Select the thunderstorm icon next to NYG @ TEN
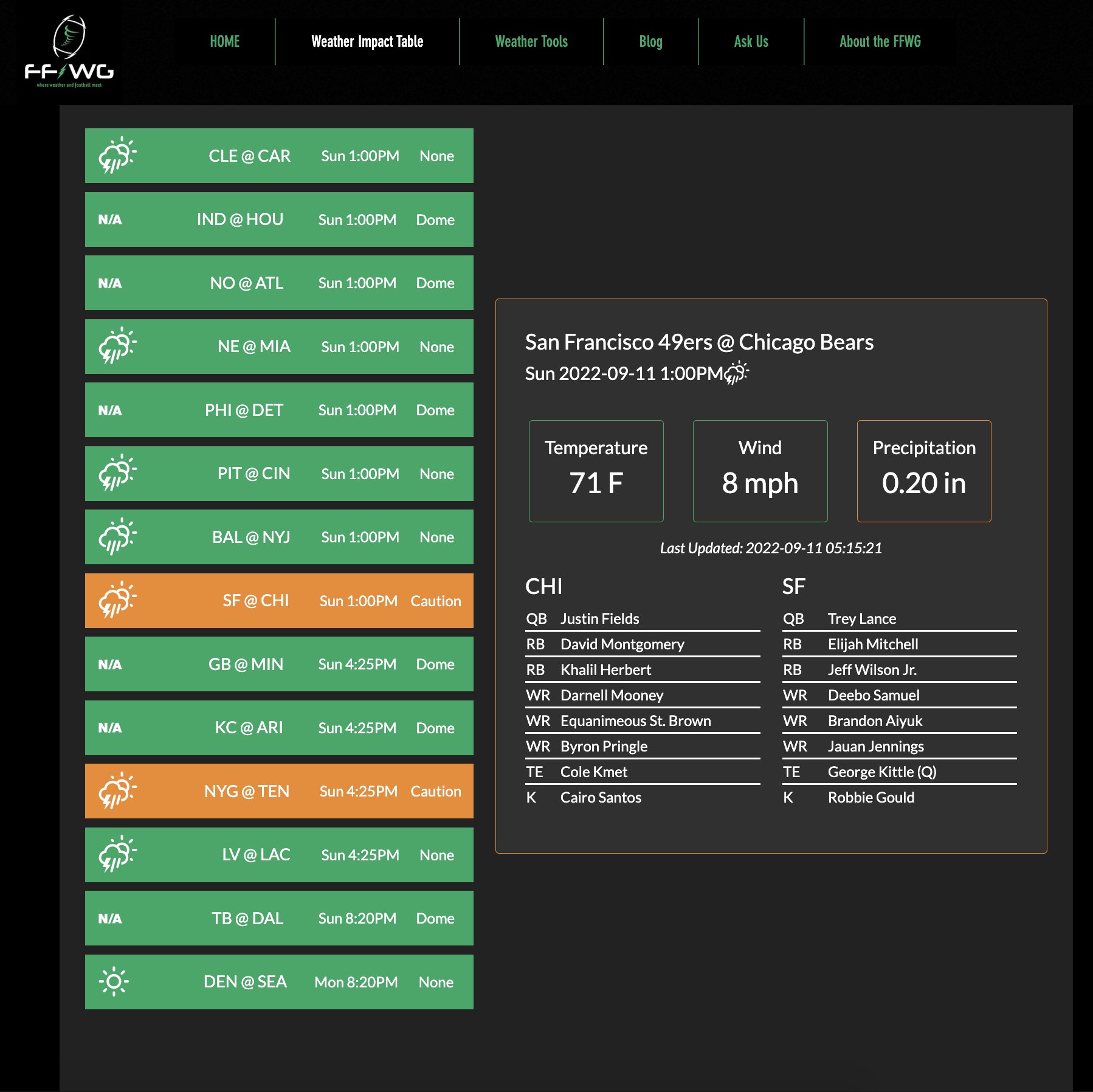Screen dimensions: 1093x1092 [x=119, y=791]
